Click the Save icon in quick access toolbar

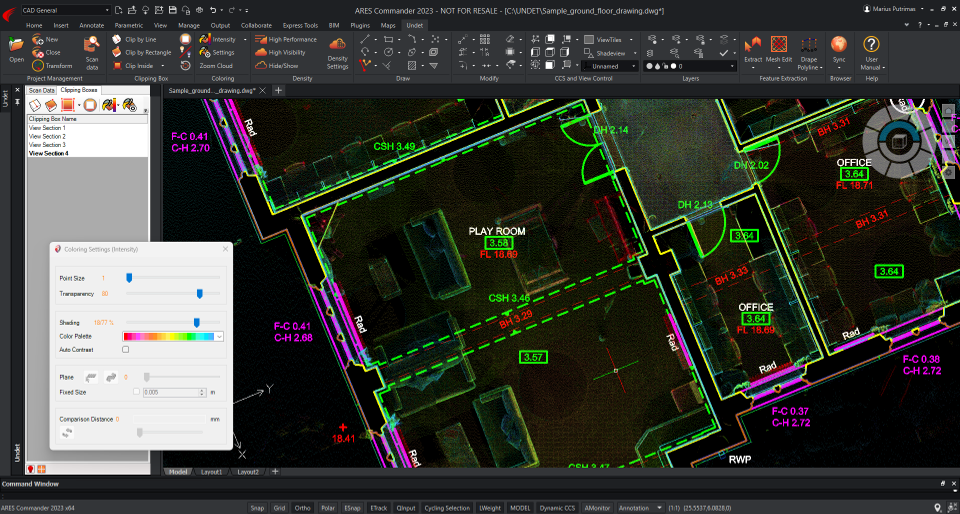pos(173,10)
